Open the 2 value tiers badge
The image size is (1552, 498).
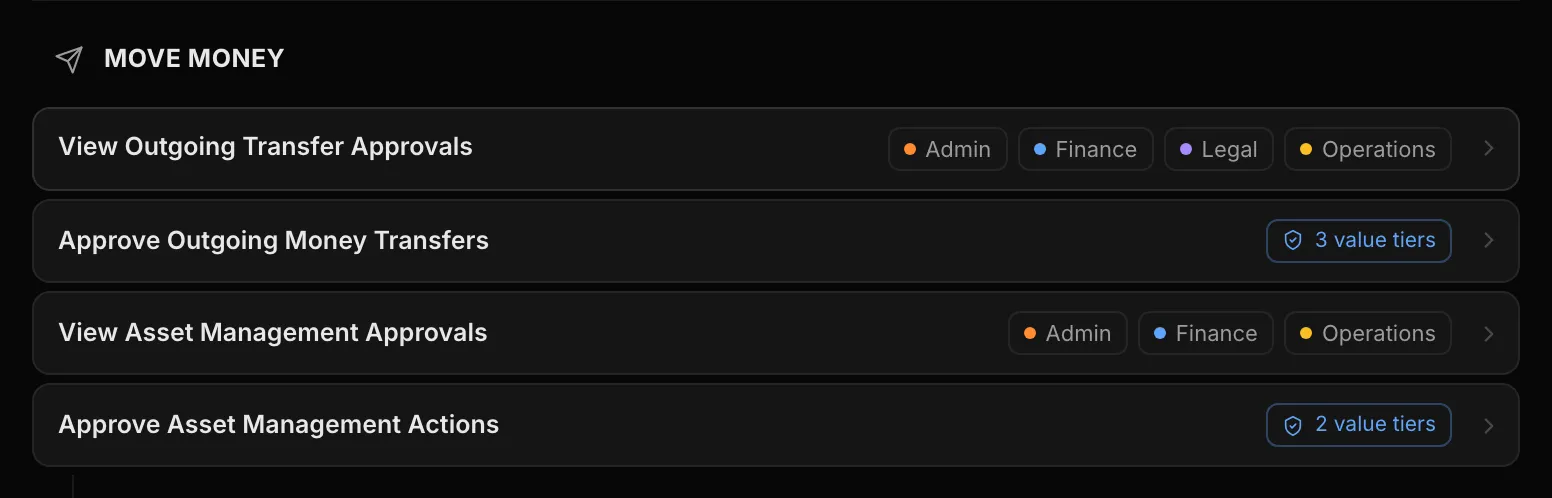pos(1359,425)
